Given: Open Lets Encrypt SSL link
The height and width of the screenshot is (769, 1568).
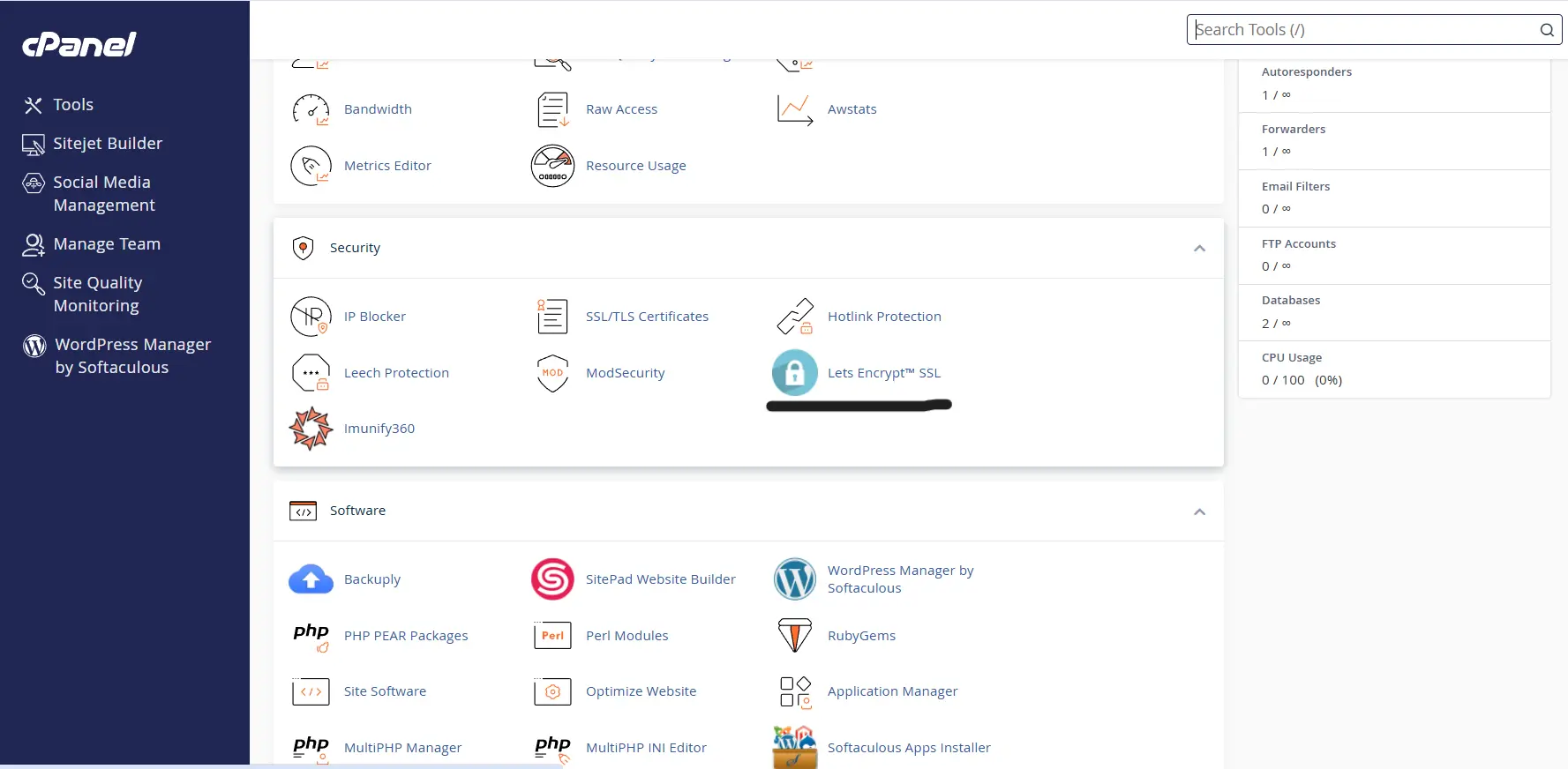Looking at the screenshot, I should click(884, 373).
